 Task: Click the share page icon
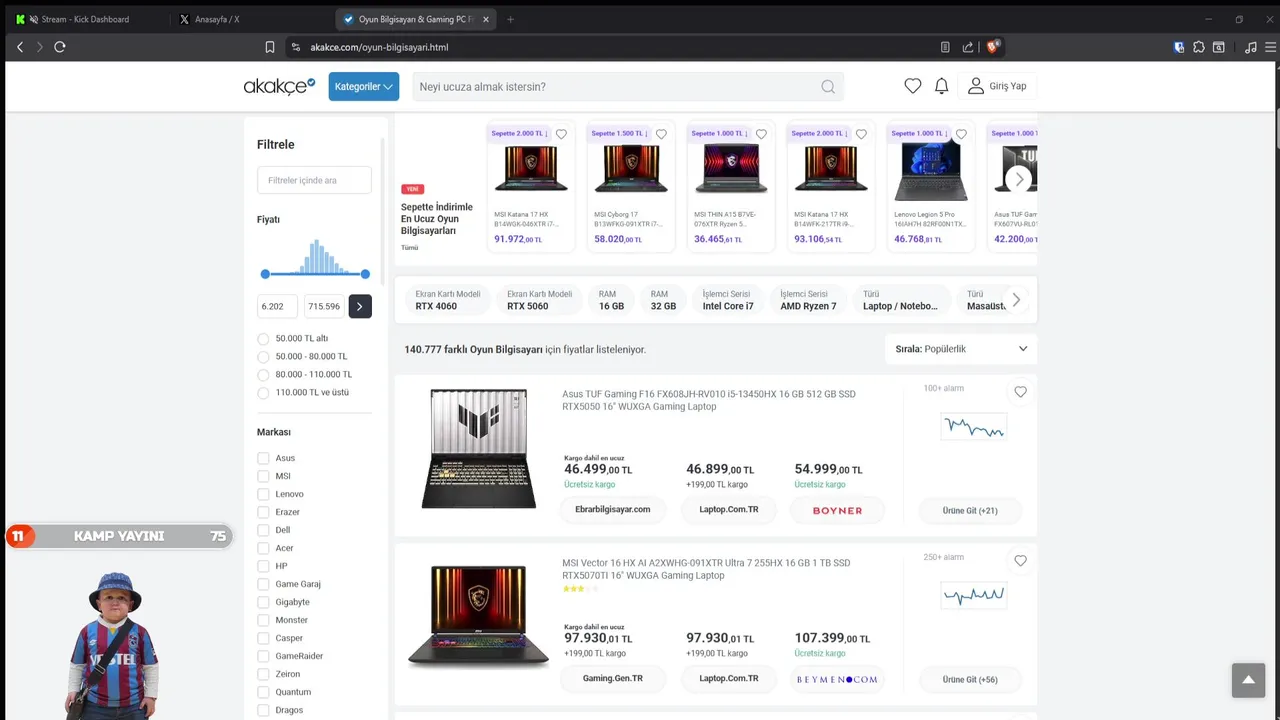pos(968,47)
